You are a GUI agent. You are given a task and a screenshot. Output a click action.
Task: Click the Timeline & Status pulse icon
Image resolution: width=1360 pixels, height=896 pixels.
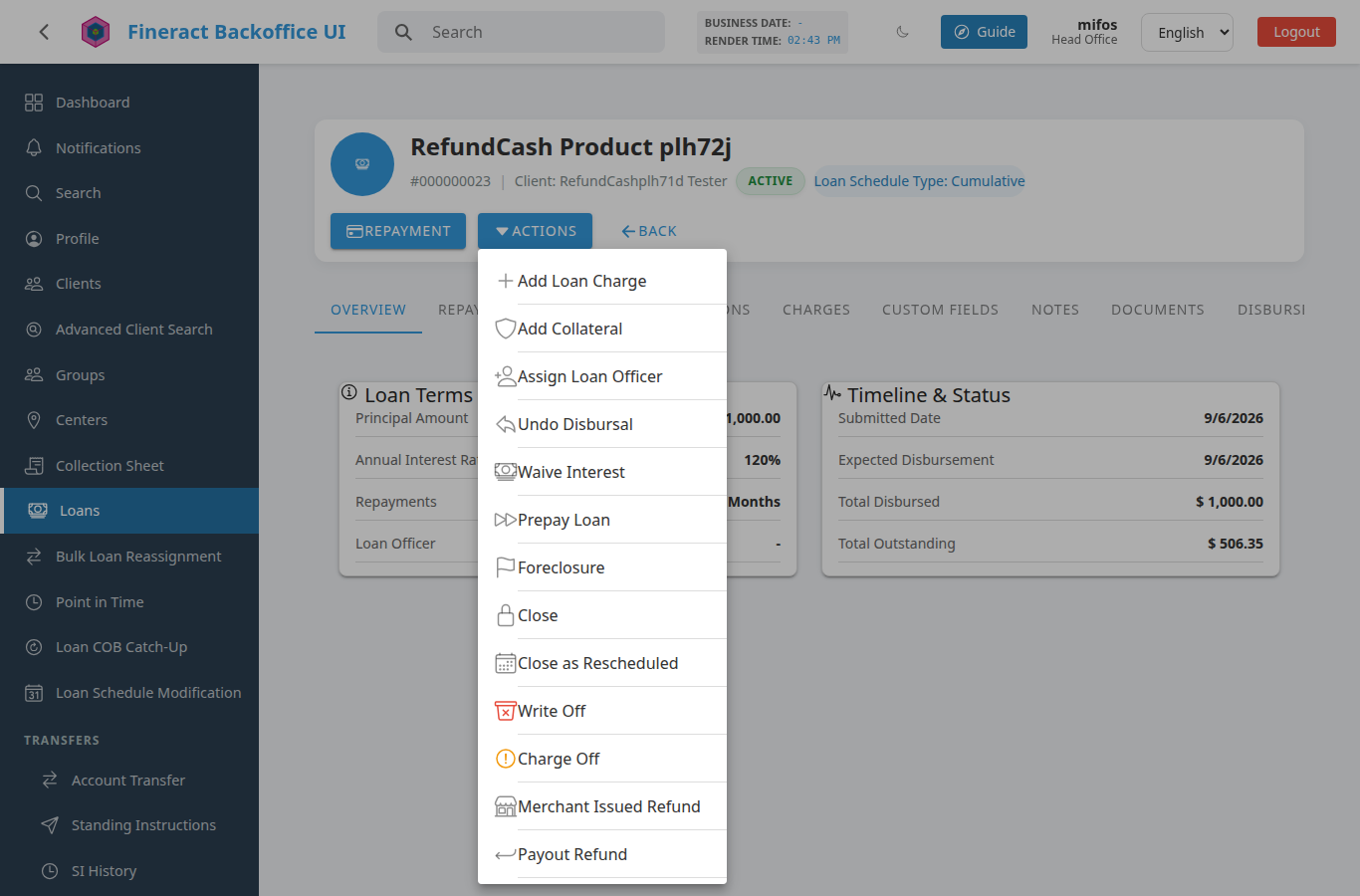click(832, 392)
